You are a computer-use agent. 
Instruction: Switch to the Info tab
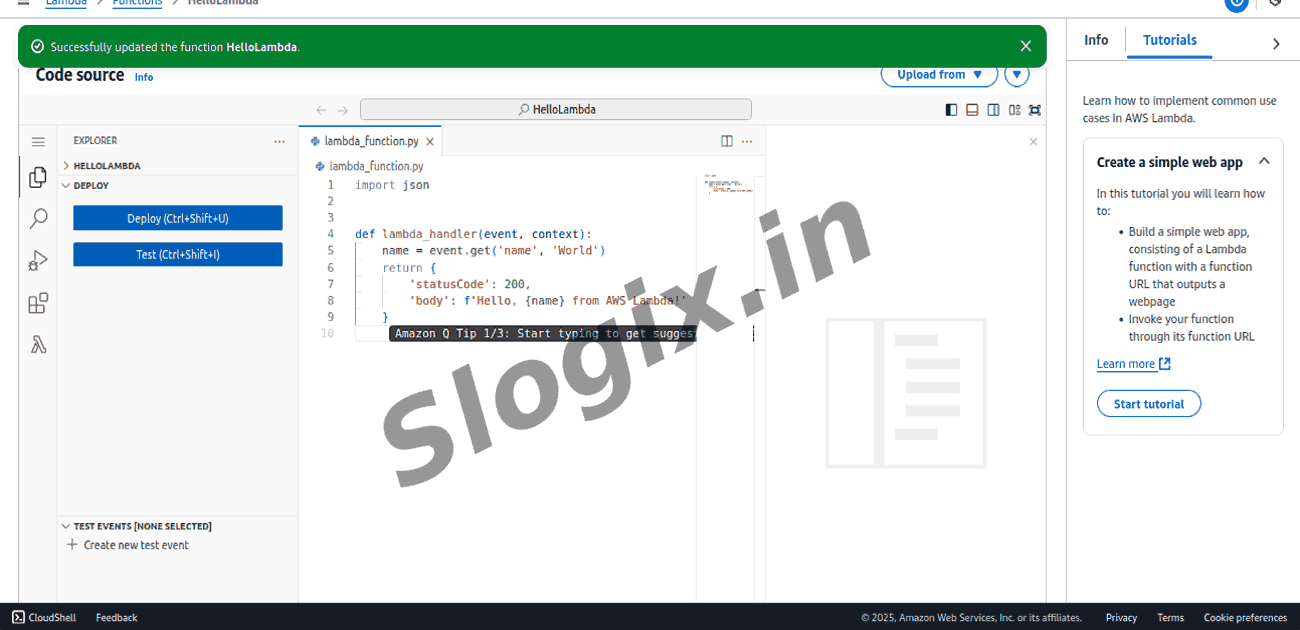pyautogui.click(x=1096, y=40)
